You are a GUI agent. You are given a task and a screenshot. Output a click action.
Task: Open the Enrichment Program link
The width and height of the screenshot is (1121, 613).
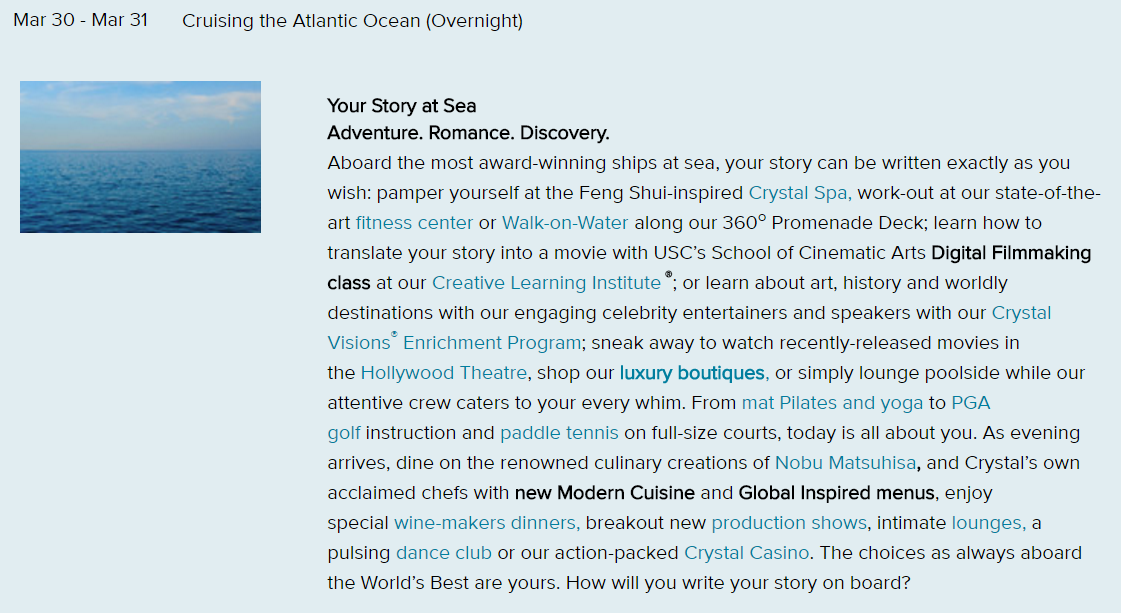[x=492, y=343]
